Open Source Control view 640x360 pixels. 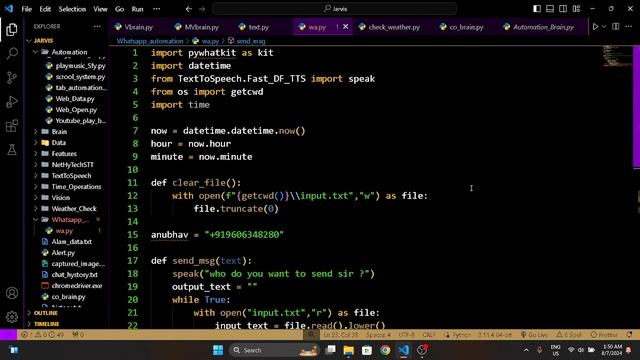click(x=12, y=78)
